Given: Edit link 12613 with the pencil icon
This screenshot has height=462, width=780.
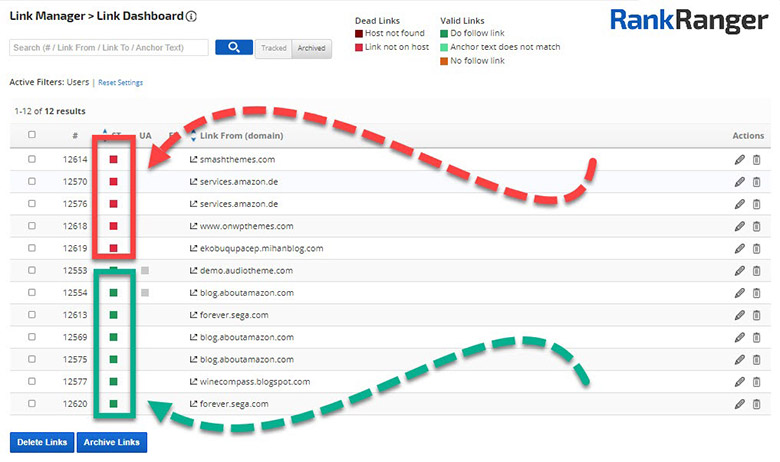Looking at the screenshot, I should pyautogui.click(x=740, y=315).
